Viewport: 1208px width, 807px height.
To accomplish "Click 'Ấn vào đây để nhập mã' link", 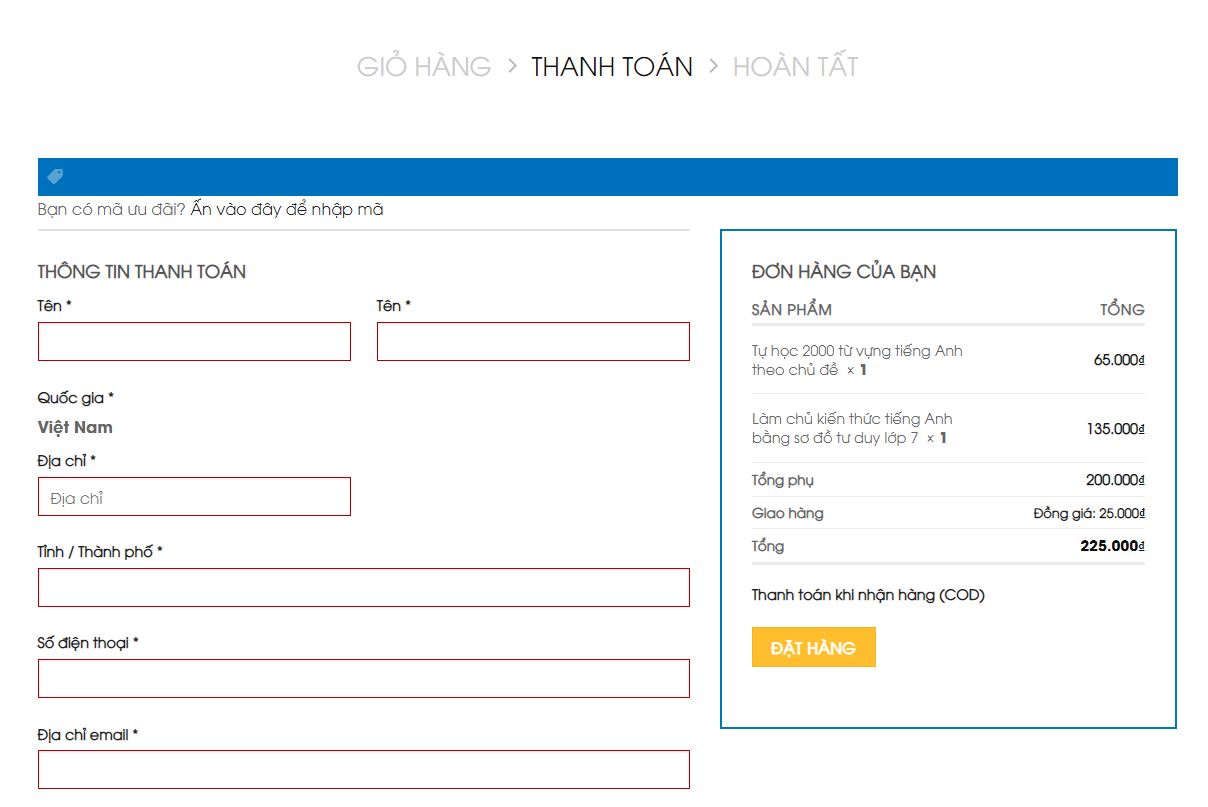I will 287,209.
